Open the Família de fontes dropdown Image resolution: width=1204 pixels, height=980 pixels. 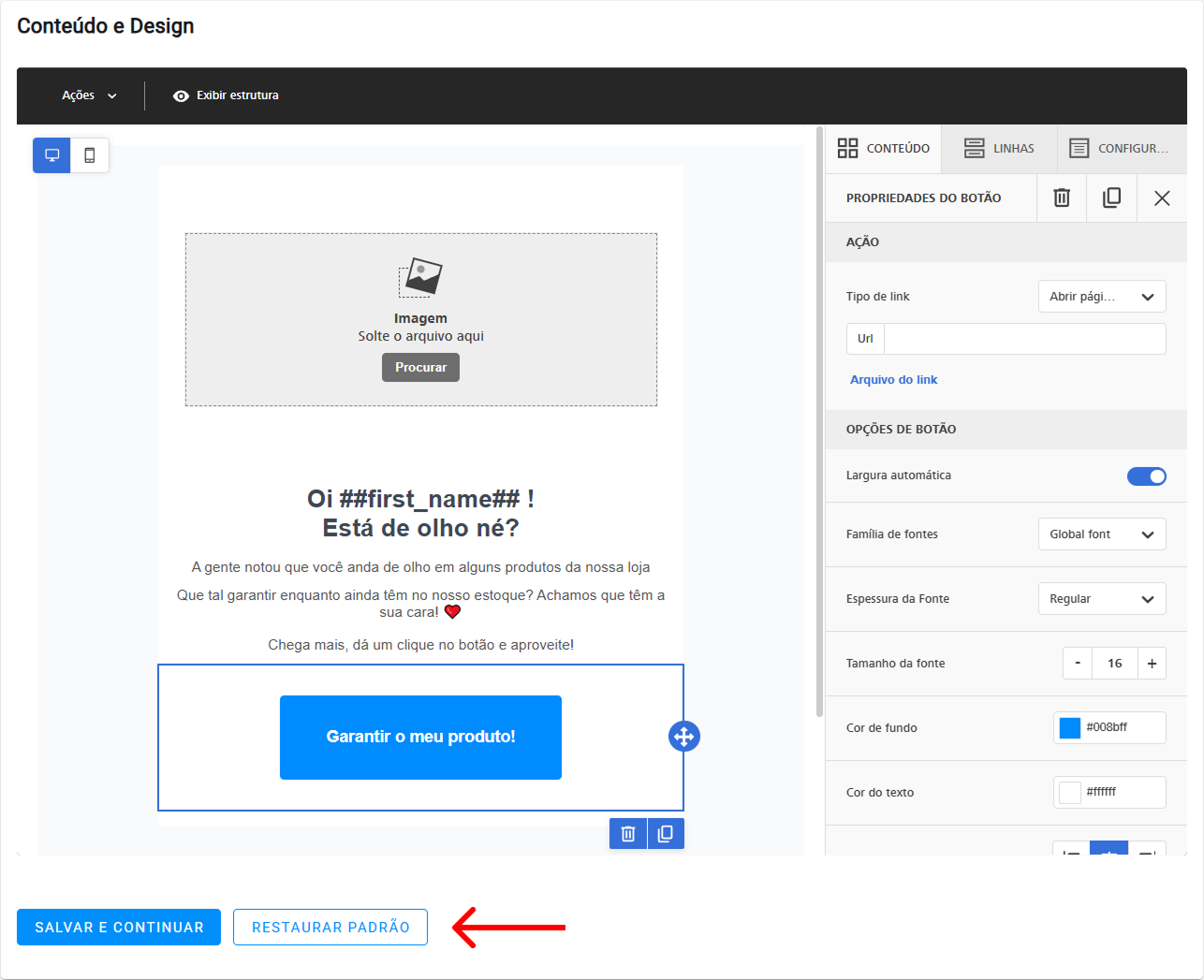(1102, 534)
